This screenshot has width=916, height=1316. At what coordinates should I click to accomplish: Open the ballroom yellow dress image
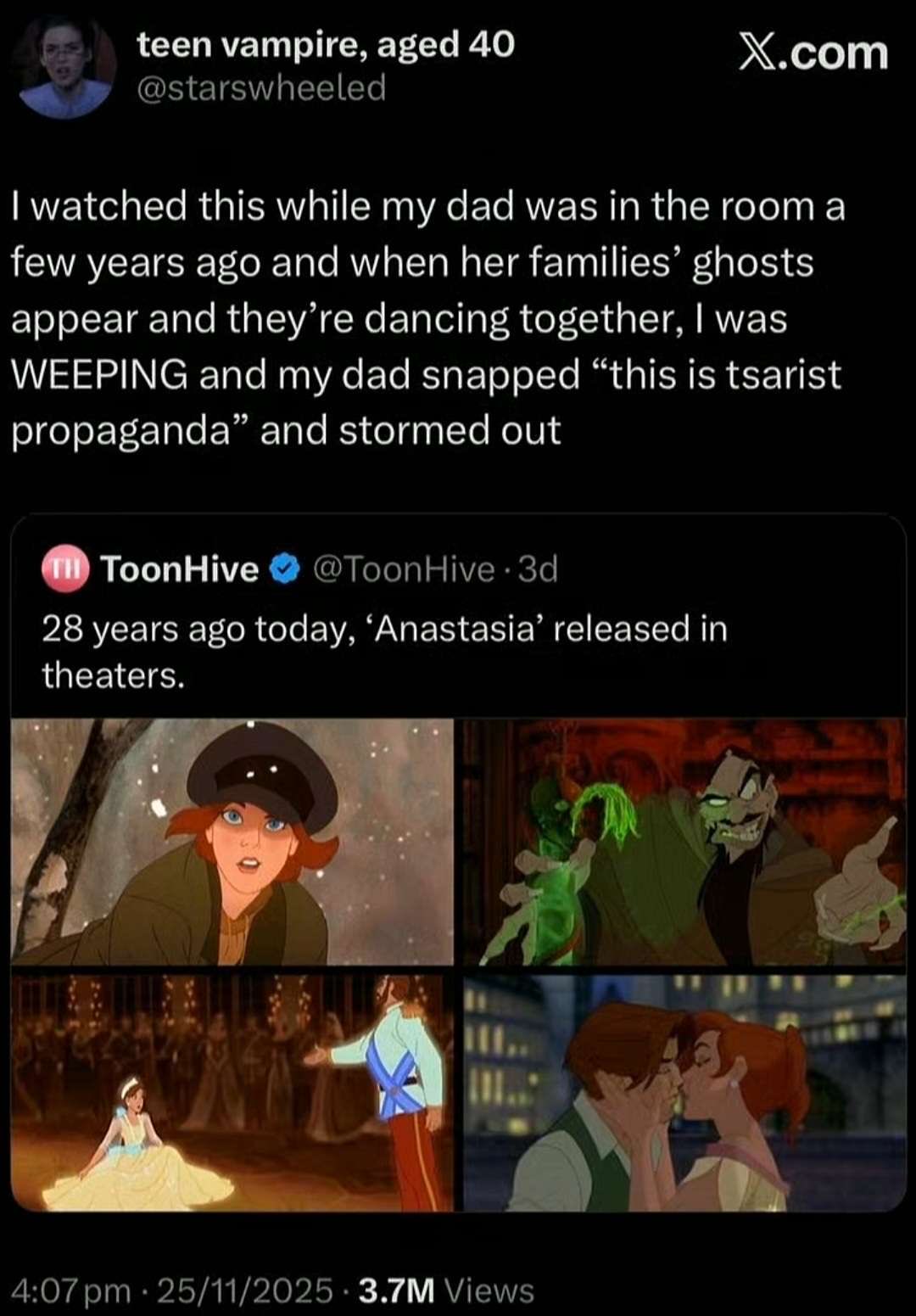pyautogui.click(x=232, y=1093)
